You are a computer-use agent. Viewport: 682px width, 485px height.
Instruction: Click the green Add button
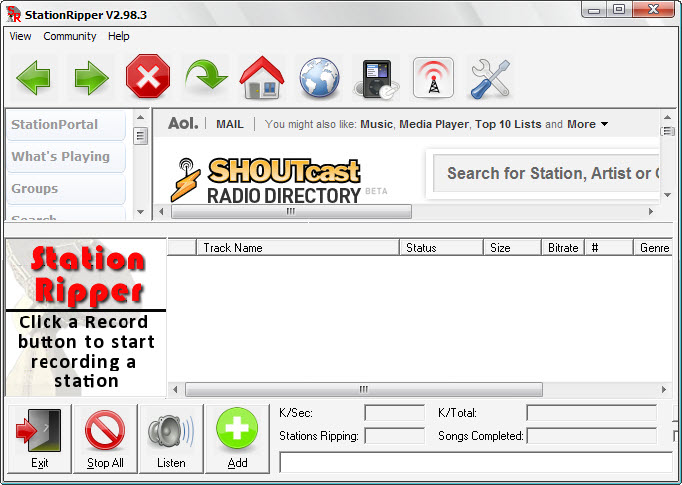(237, 438)
